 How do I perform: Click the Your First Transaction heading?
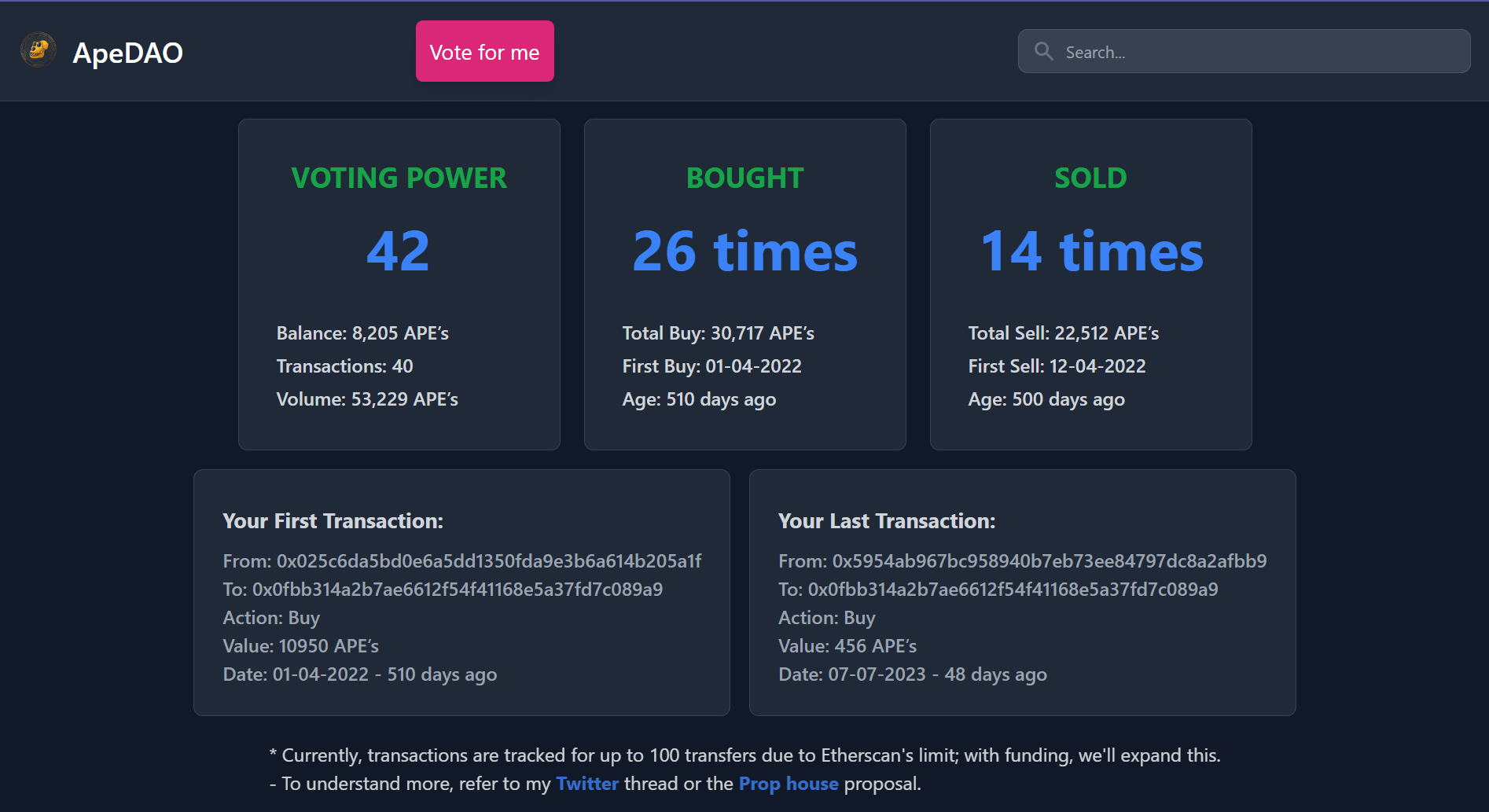click(333, 521)
